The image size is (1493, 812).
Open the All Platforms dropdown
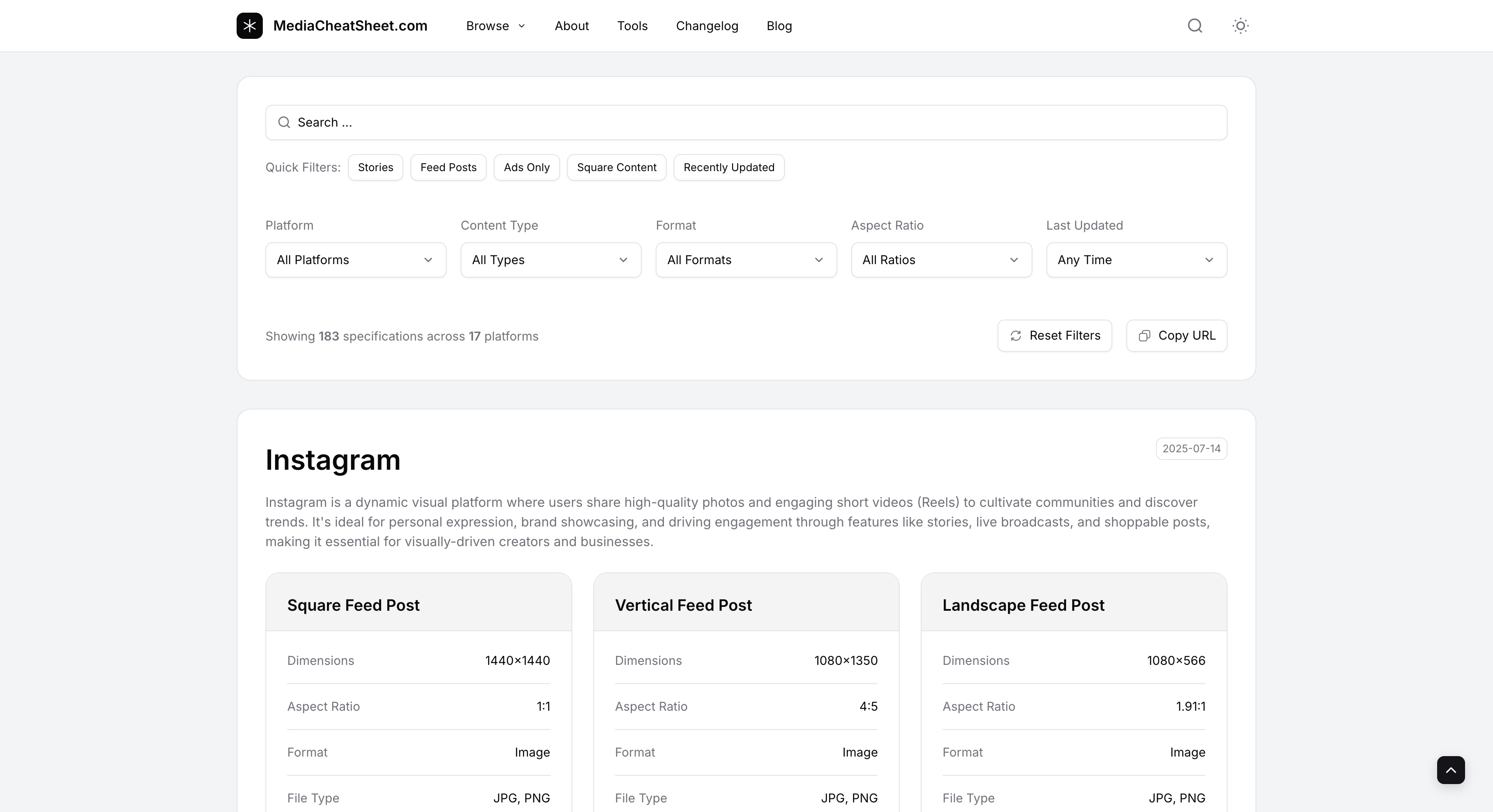pyautogui.click(x=355, y=260)
